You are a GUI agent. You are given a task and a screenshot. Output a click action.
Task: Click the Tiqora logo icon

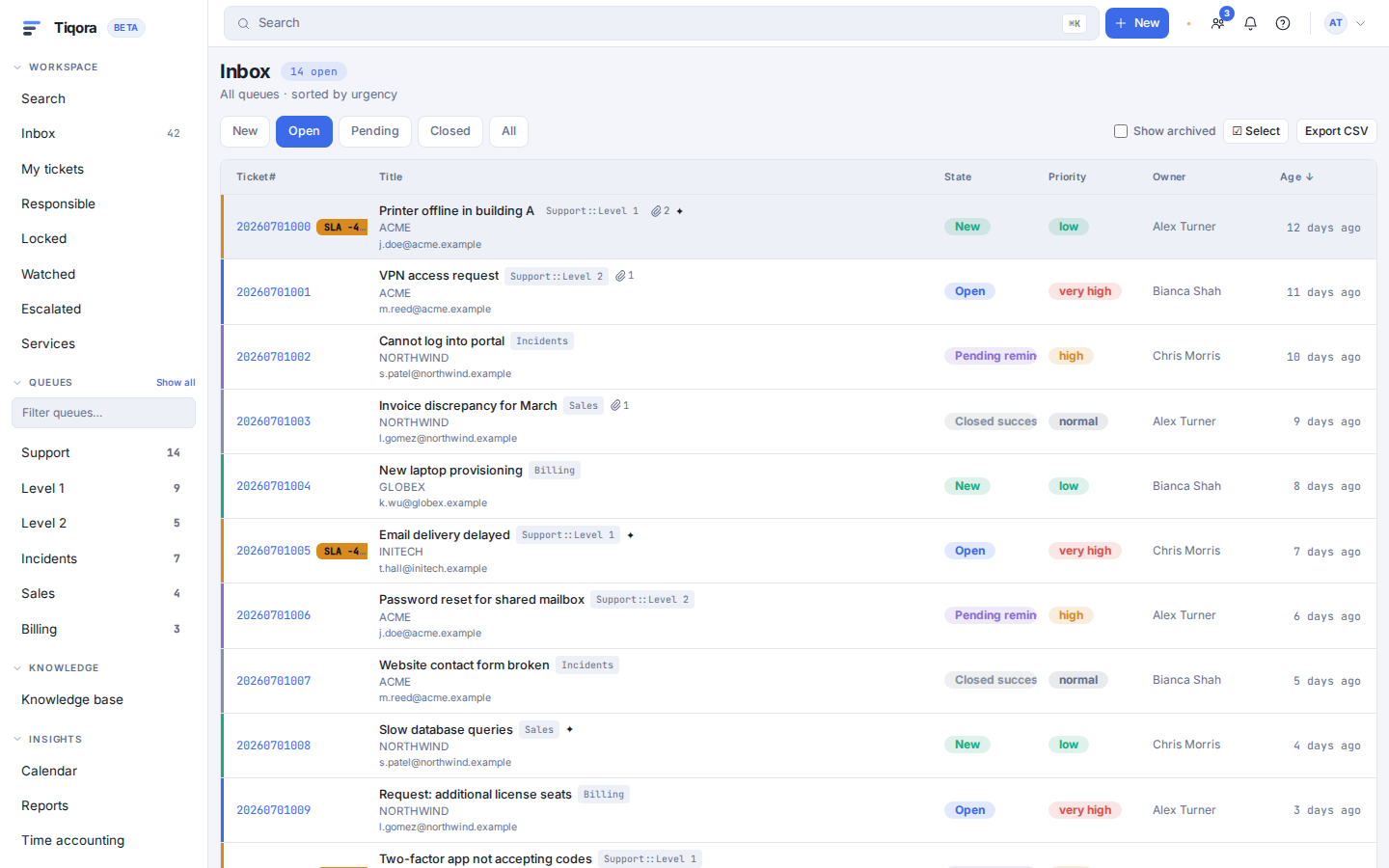point(31,28)
